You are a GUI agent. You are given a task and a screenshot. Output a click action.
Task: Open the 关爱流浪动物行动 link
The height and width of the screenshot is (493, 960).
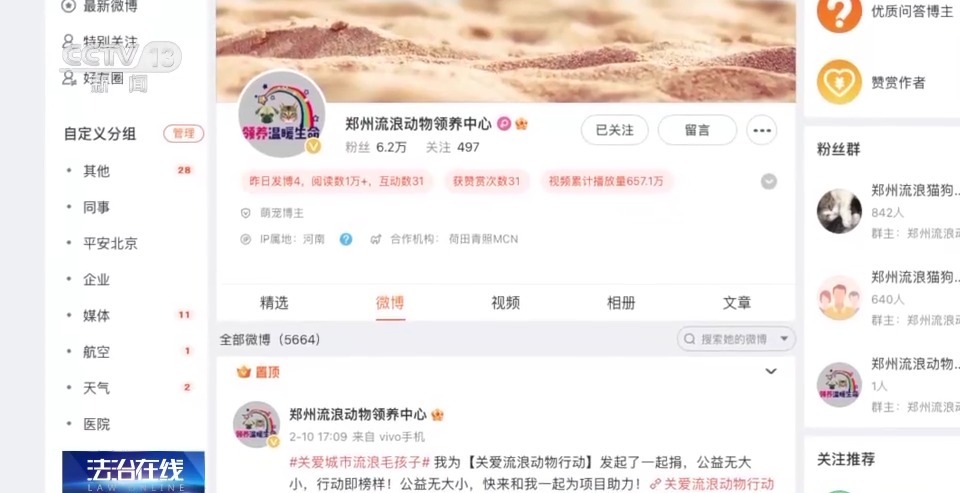point(712,484)
